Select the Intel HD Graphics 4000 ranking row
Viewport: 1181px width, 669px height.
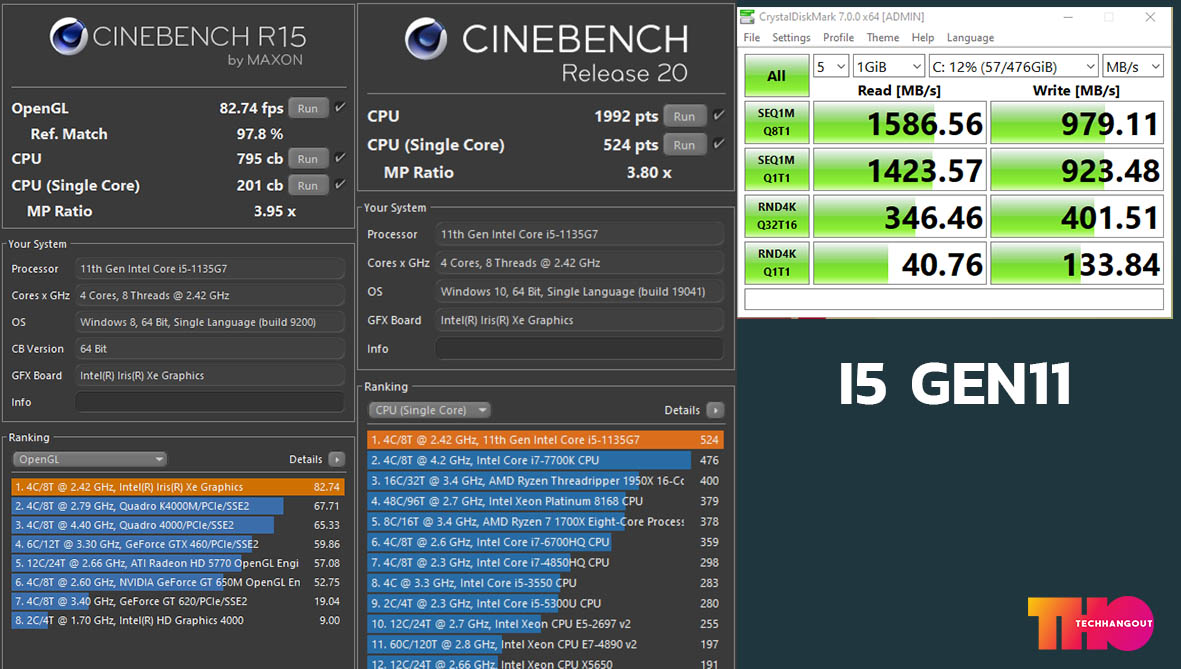coord(178,620)
